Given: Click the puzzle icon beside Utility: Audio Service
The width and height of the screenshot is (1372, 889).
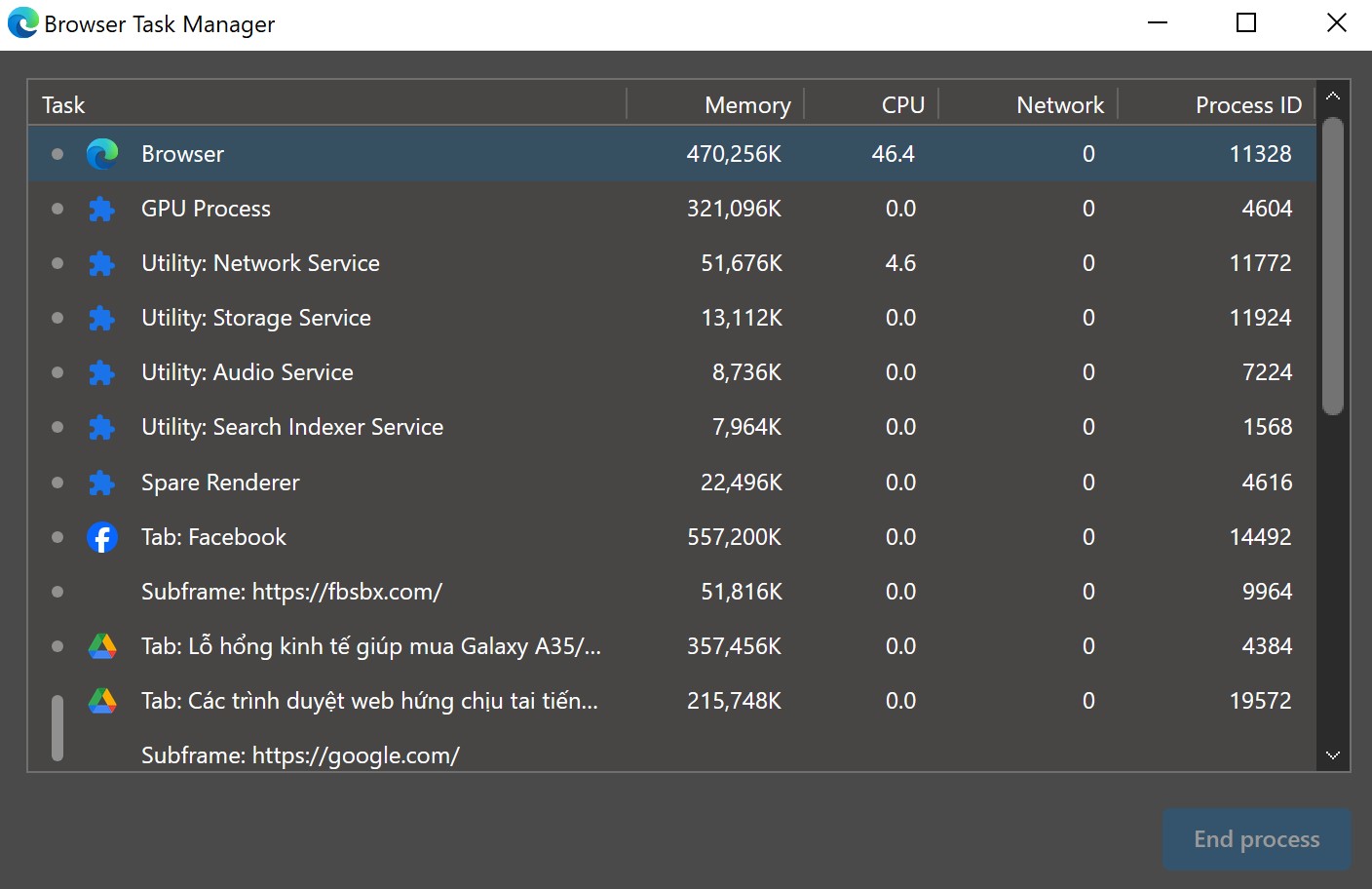Looking at the screenshot, I should 101,372.
